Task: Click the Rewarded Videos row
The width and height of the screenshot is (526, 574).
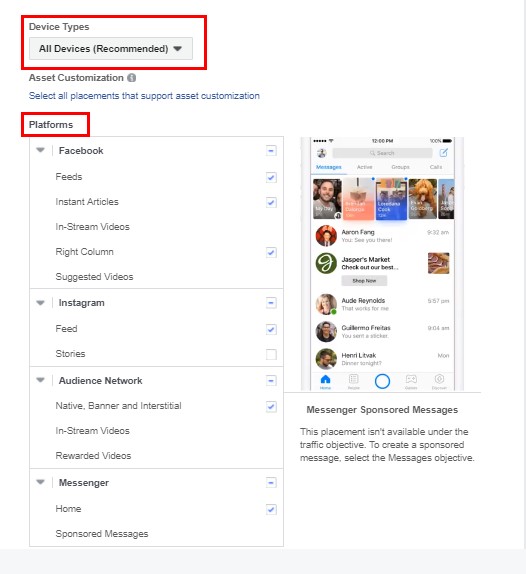Action: tap(156, 456)
